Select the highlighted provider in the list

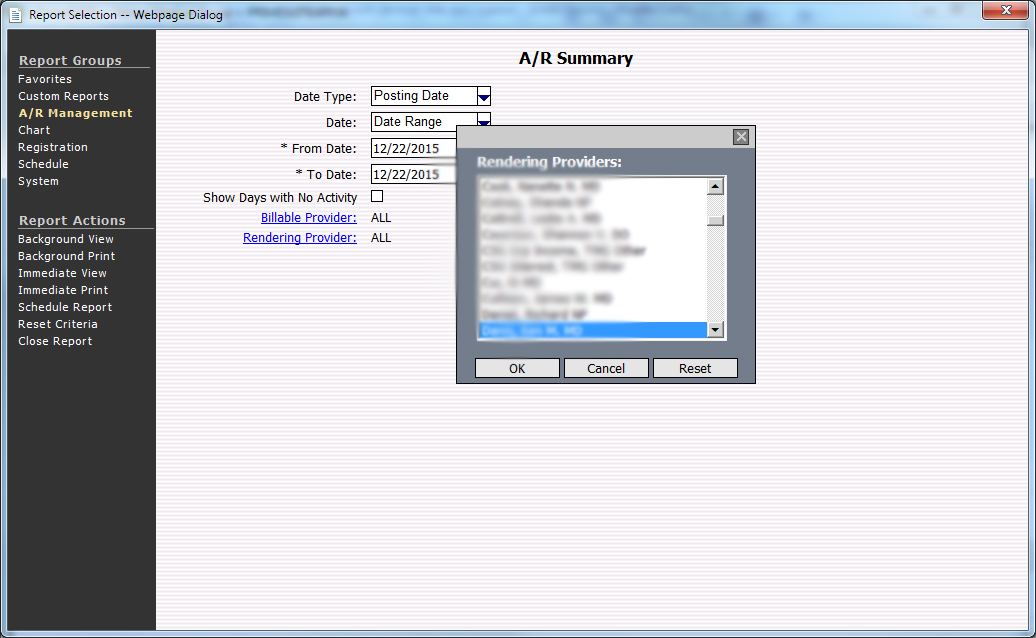[590, 330]
